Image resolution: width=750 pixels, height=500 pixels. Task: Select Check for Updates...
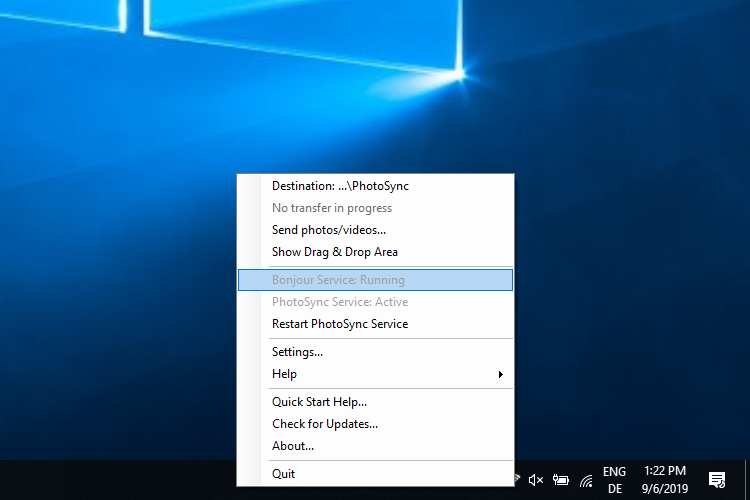pyautogui.click(x=325, y=424)
